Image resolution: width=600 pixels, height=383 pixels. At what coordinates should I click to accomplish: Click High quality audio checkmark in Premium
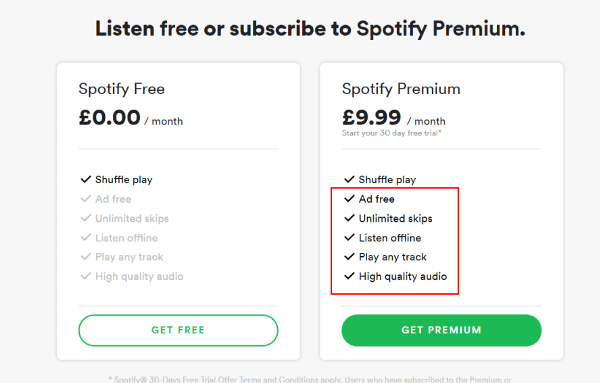tap(349, 276)
